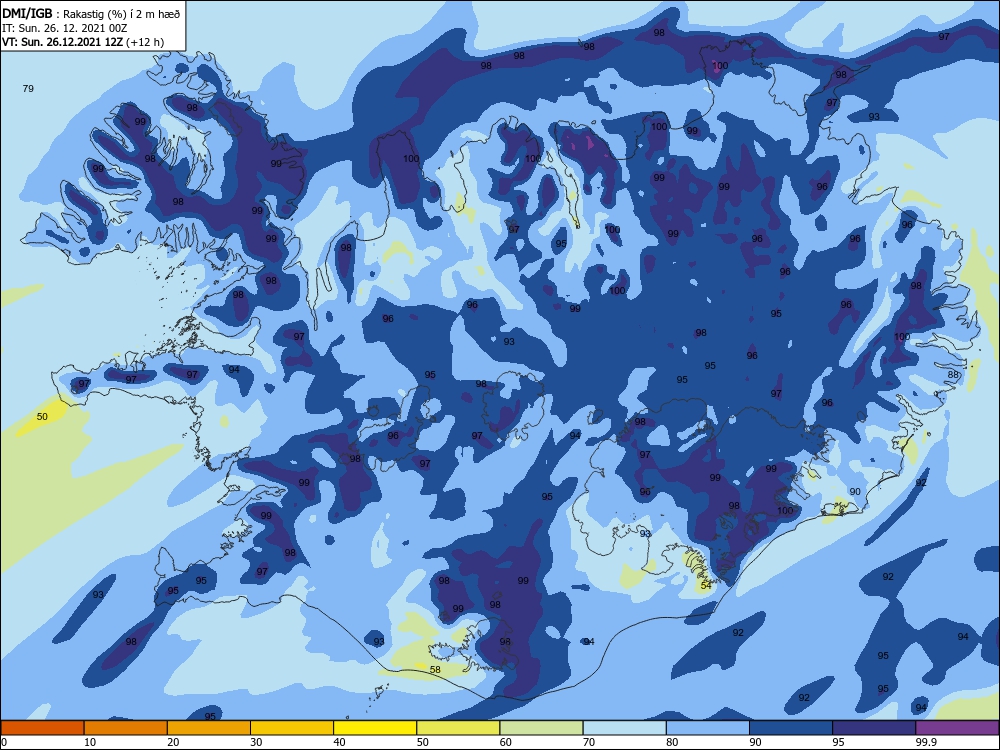Click the humidity value "79" over the sea
The width and height of the screenshot is (1000, 750).
(x=28, y=89)
